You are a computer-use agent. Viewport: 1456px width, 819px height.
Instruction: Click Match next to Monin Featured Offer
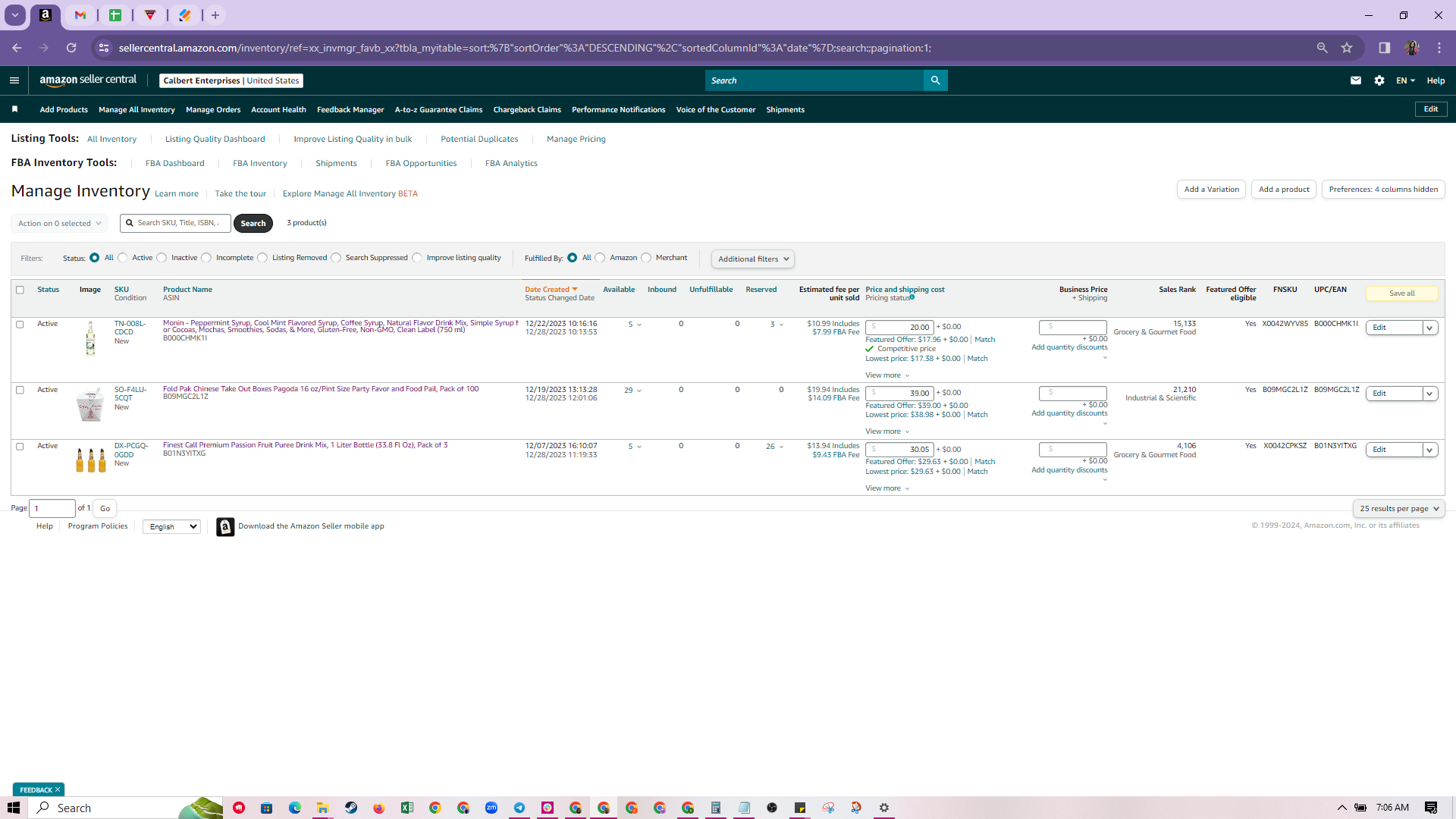985,340
